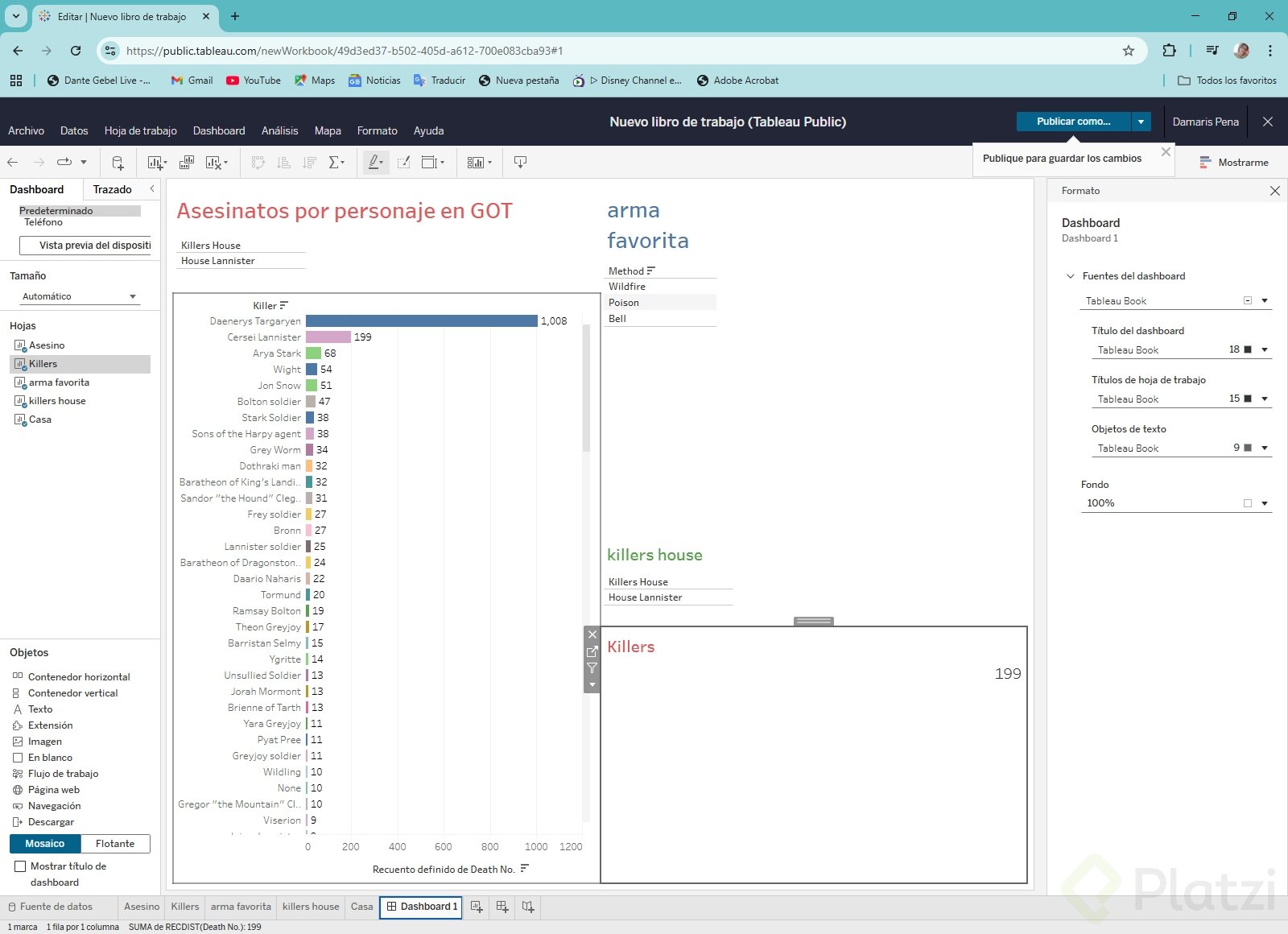This screenshot has height=934, width=1288.
Task: Click the 'Publicar como...' button
Action: 1074,122
